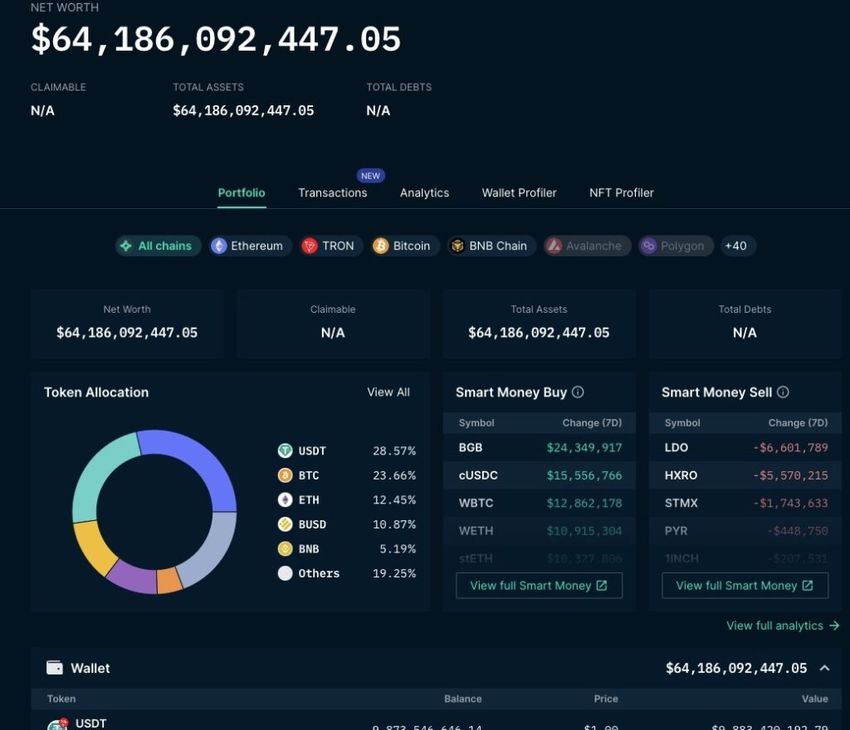This screenshot has width=850, height=730.
Task: Click the Wallet icon in the section header
Action: point(55,668)
